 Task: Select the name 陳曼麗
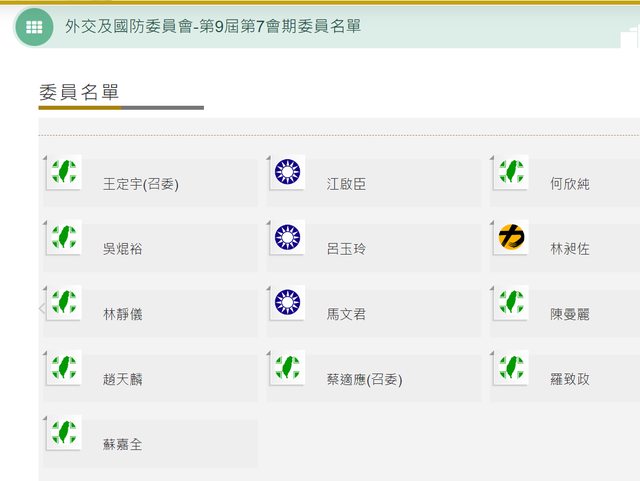pyautogui.click(x=570, y=314)
